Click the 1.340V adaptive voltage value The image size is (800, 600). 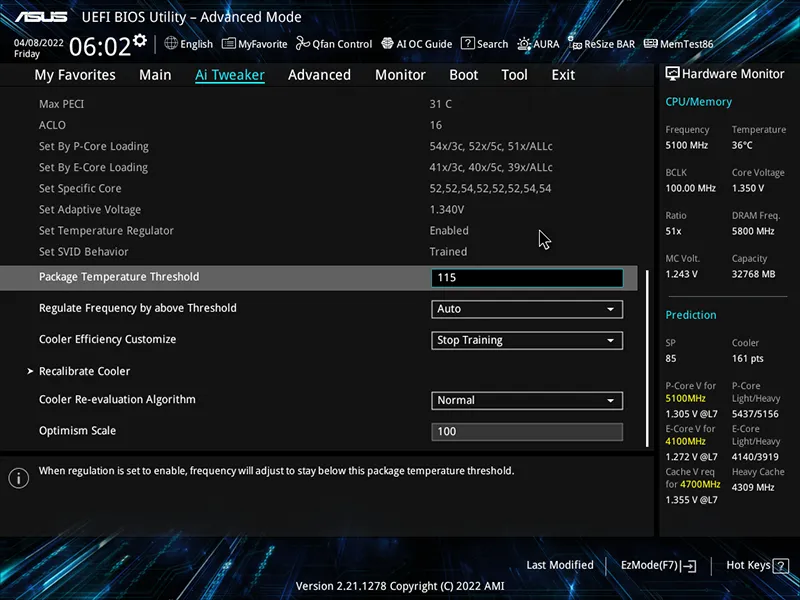tap(447, 210)
